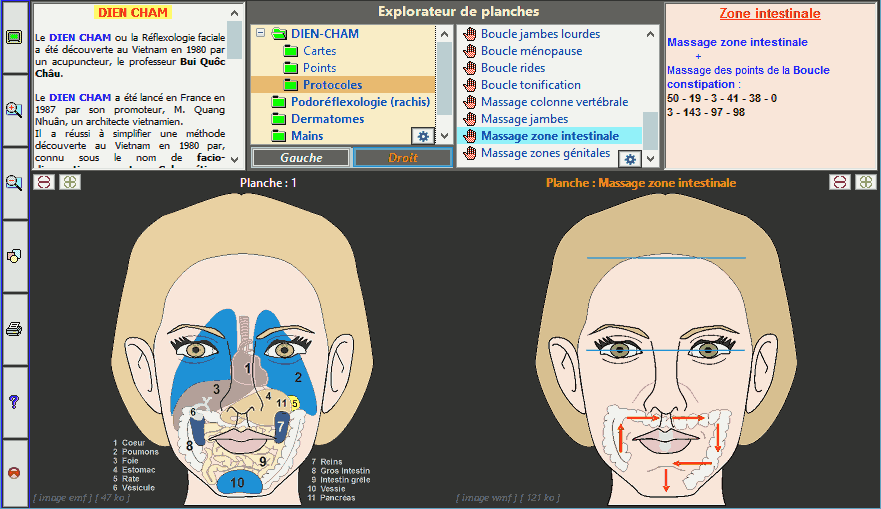The width and height of the screenshot is (881, 509).
Task: Click down arrow of protocol list scrollbar
Action: coord(650,159)
